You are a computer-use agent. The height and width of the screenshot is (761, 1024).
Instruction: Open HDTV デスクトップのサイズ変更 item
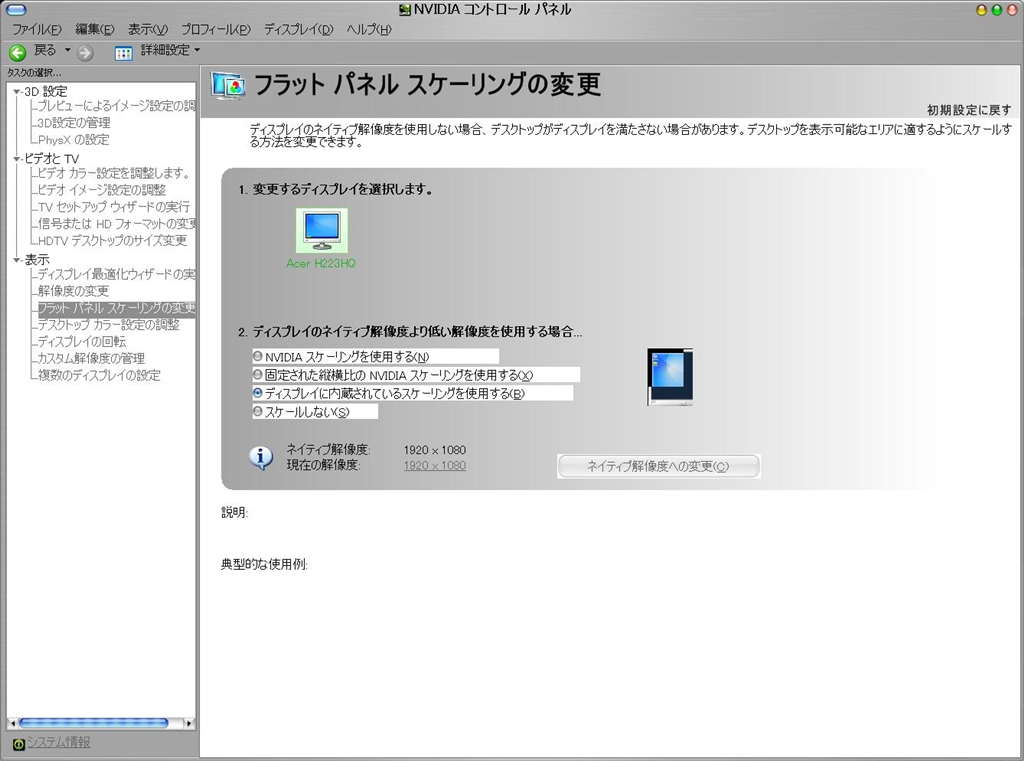pyautogui.click(x=112, y=240)
